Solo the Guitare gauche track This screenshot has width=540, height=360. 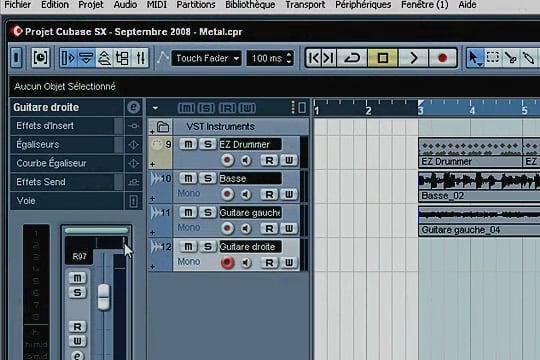click(208, 212)
